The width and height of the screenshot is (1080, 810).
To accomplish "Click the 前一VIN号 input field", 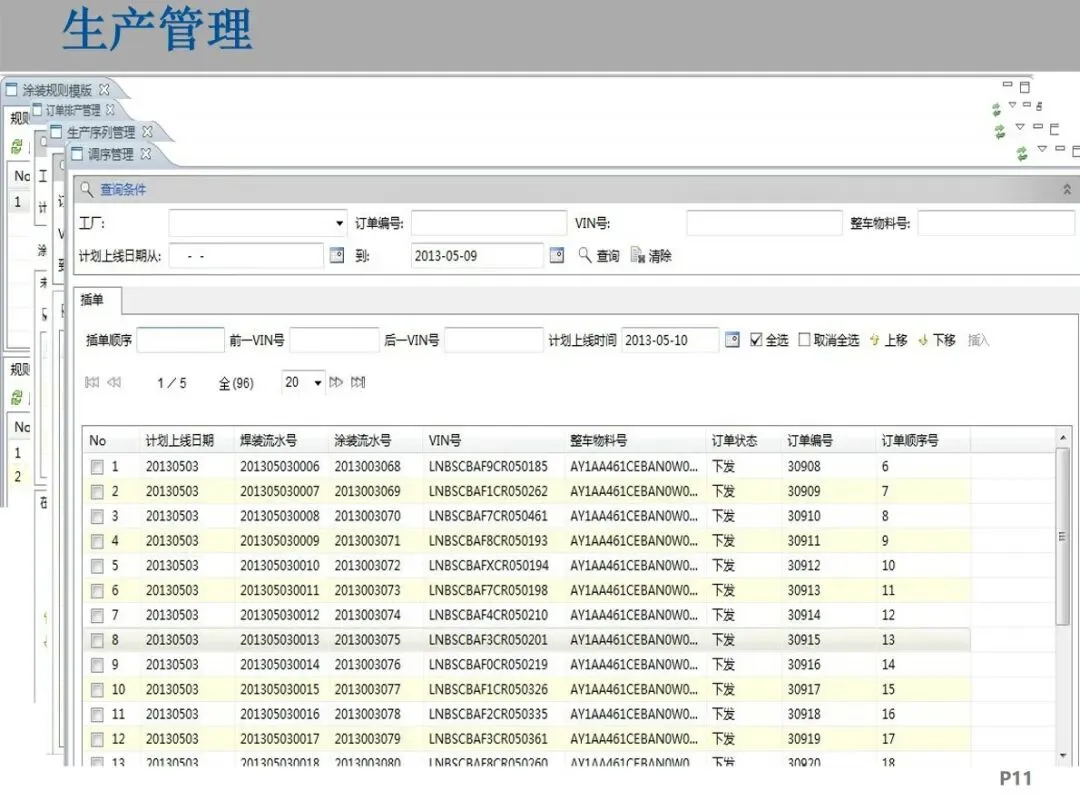I will (x=335, y=340).
